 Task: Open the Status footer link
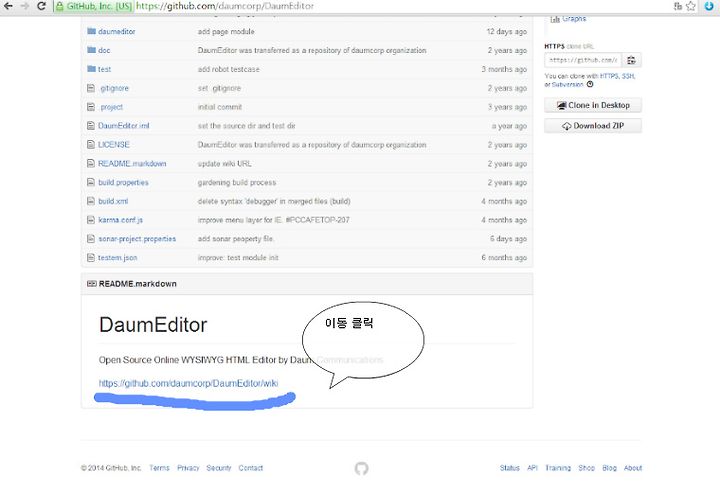click(x=510, y=468)
